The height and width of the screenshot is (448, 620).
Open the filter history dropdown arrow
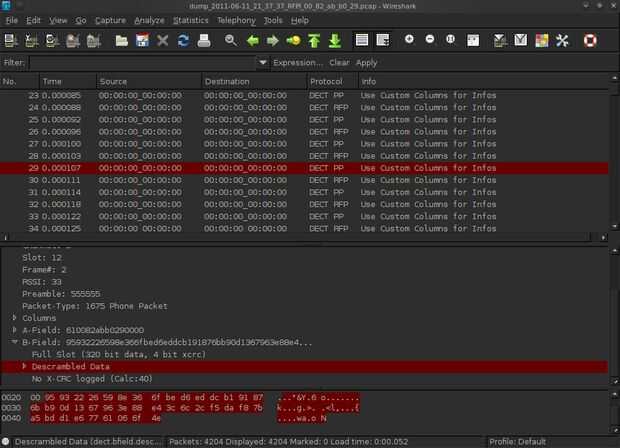tap(263, 62)
